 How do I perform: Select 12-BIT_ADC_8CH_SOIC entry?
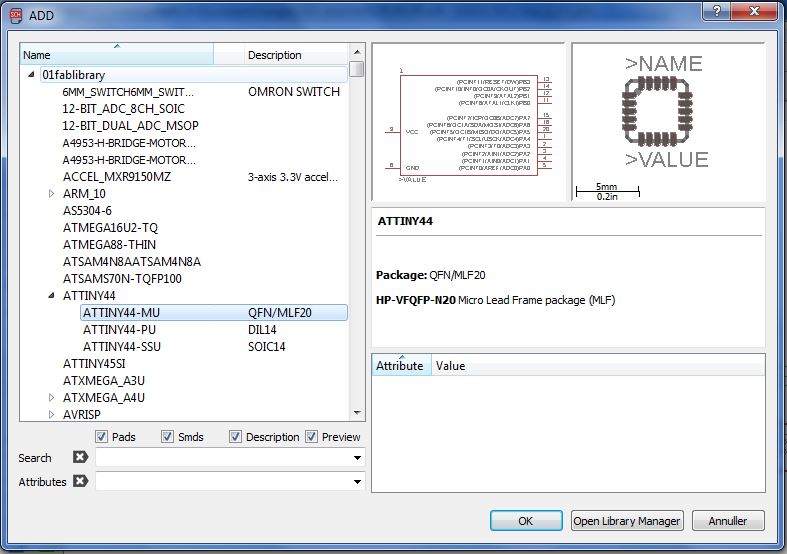click(x=123, y=109)
